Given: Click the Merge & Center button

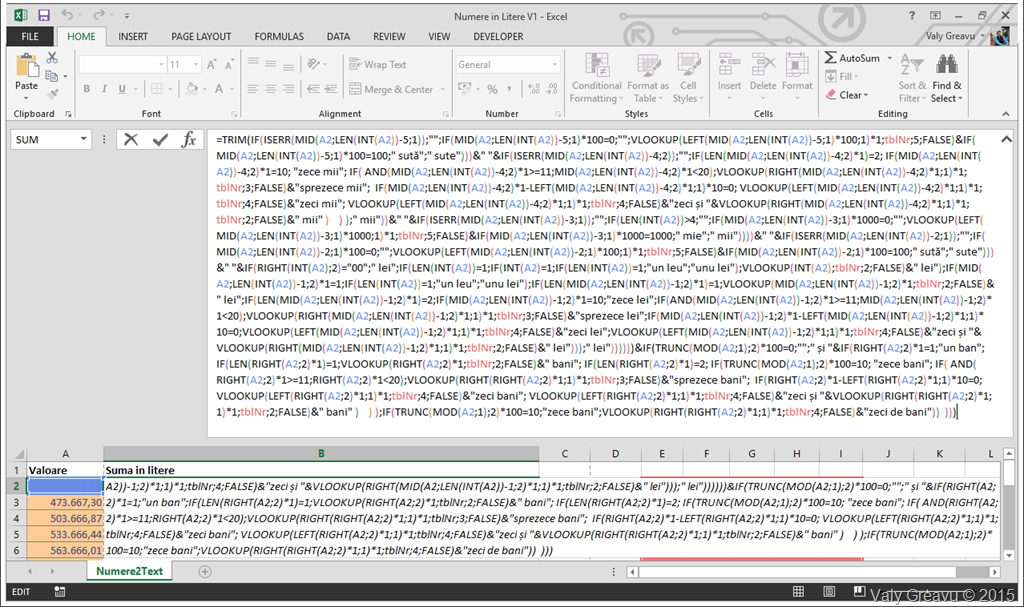Looking at the screenshot, I should point(391,89).
